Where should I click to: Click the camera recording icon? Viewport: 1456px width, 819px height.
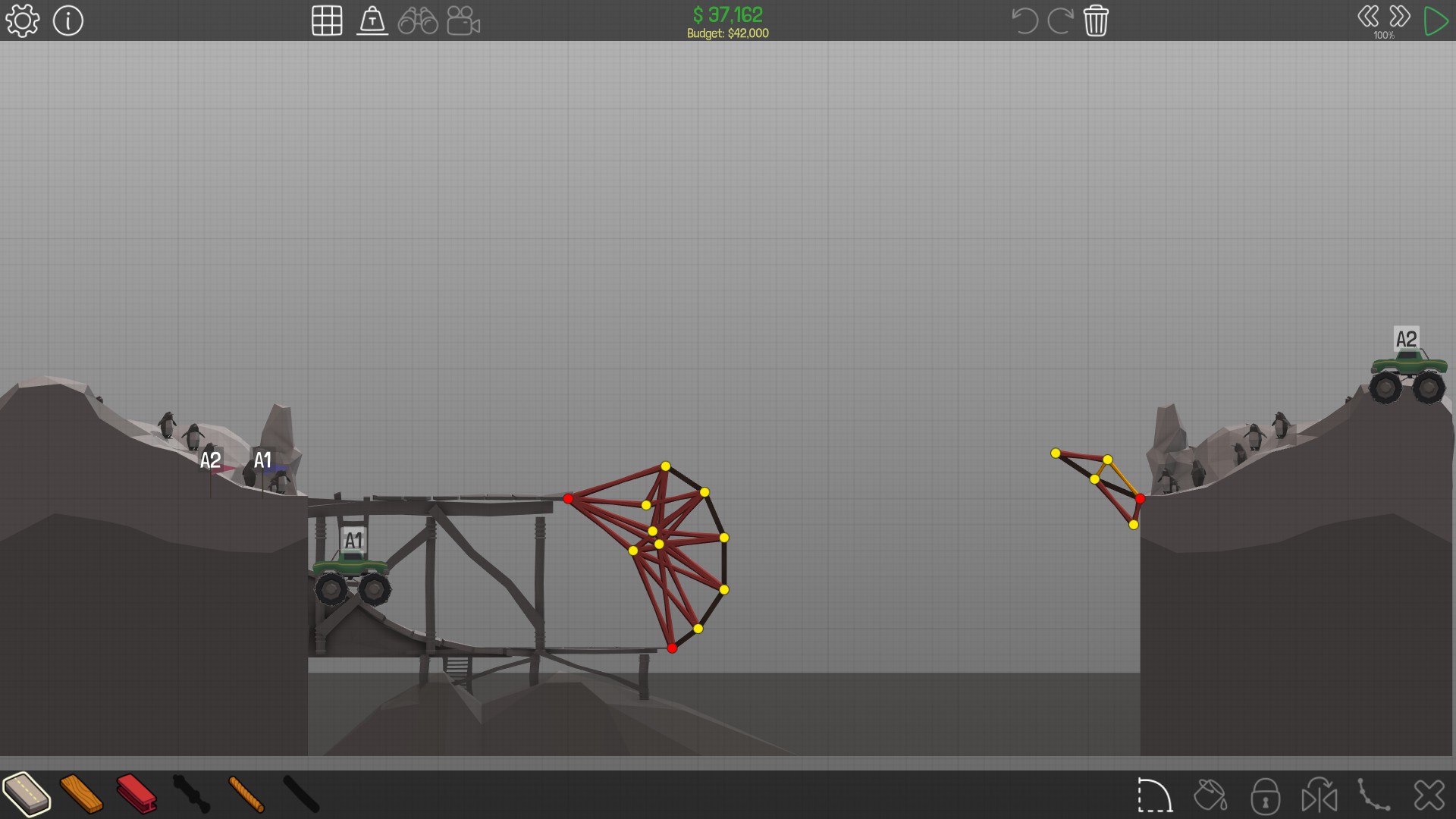click(463, 20)
